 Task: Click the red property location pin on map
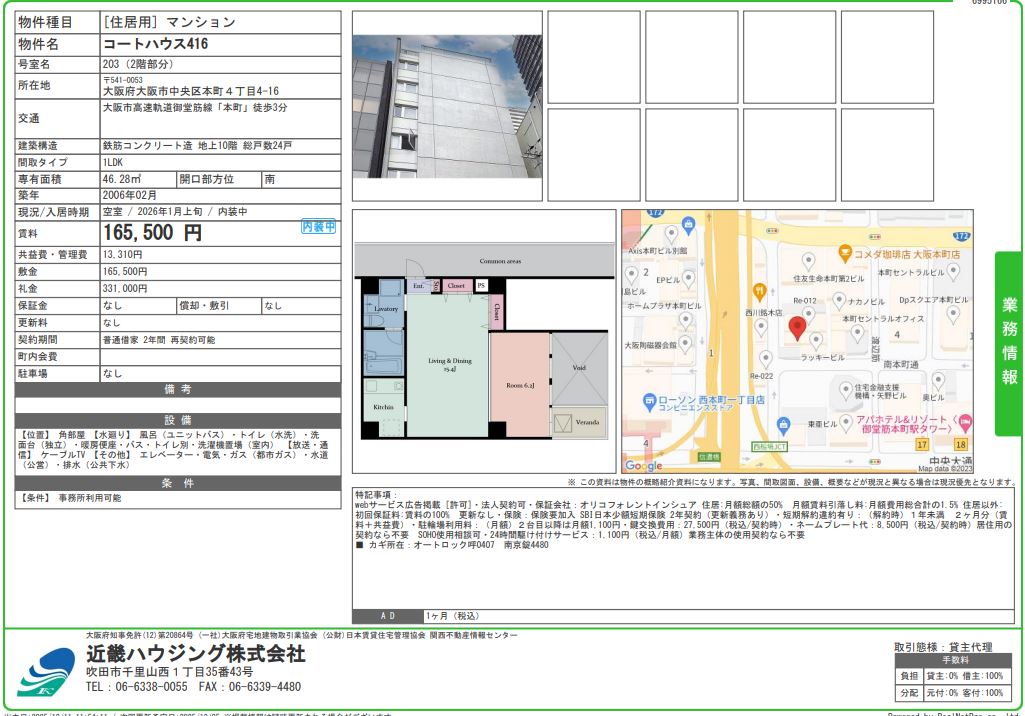[797, 329]
